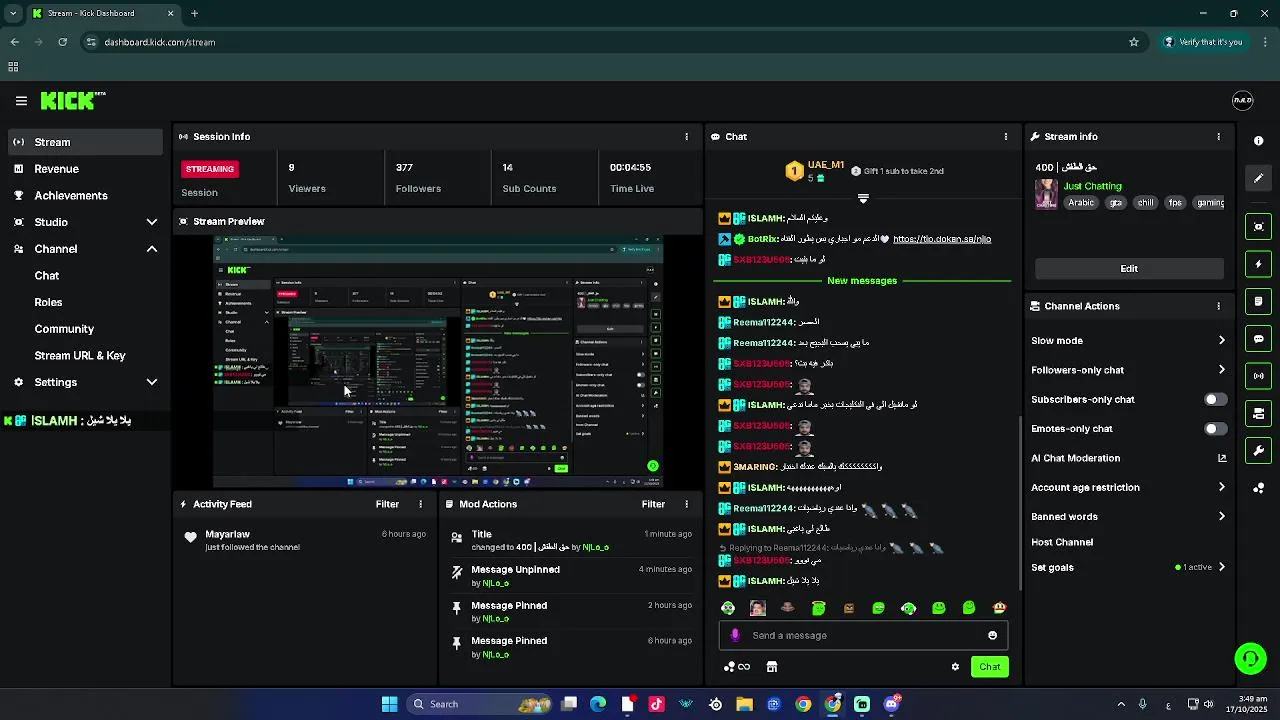Click the green Chat send button
This screenshot has width=1280, height=720.
(x=989, y=667)
